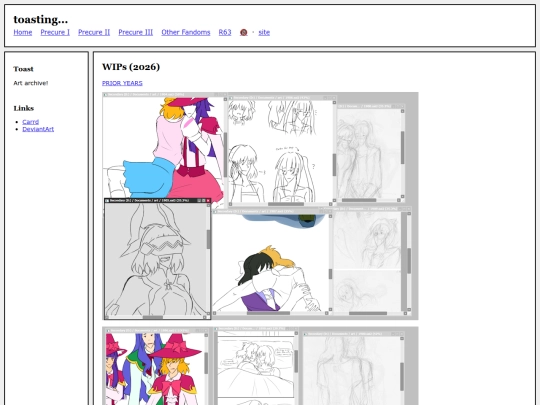Click the round red icon in navigation

(x=243, y=32)
